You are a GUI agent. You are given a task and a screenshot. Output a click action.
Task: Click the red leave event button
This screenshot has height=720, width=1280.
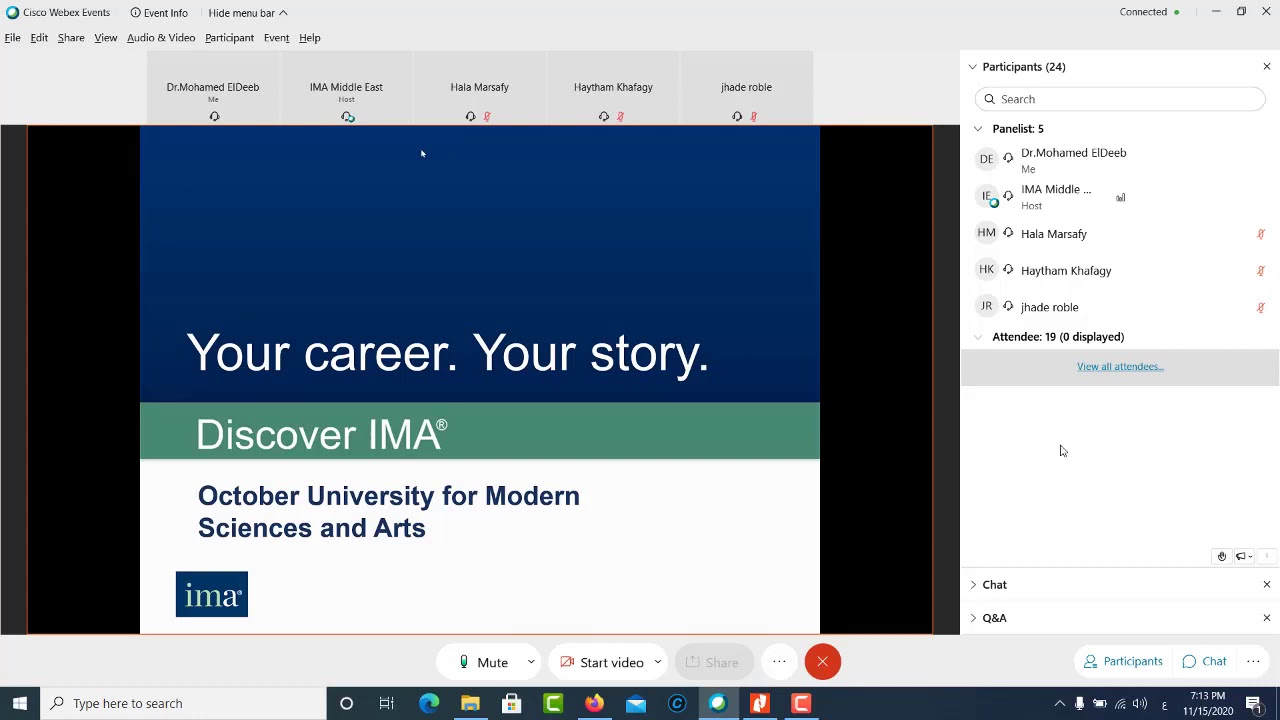tap(823, 662)
